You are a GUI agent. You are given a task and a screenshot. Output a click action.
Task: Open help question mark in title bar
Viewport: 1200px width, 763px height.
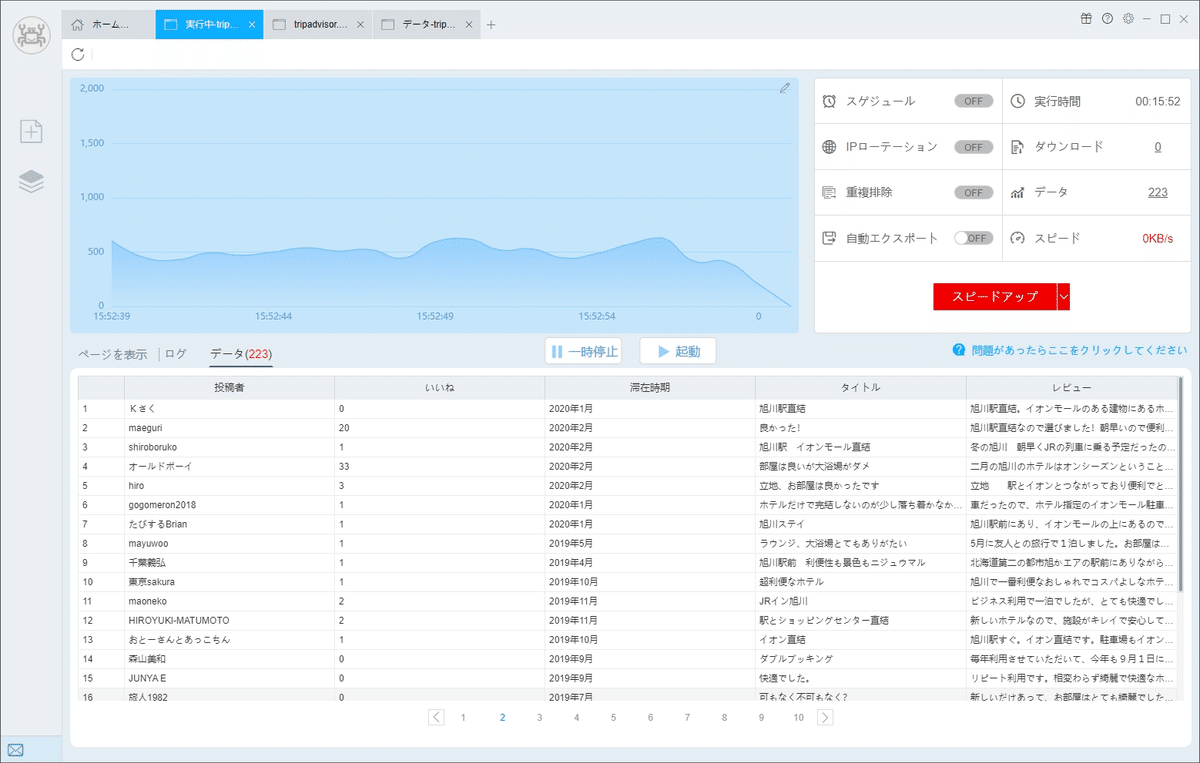[x=1107, y=18]
